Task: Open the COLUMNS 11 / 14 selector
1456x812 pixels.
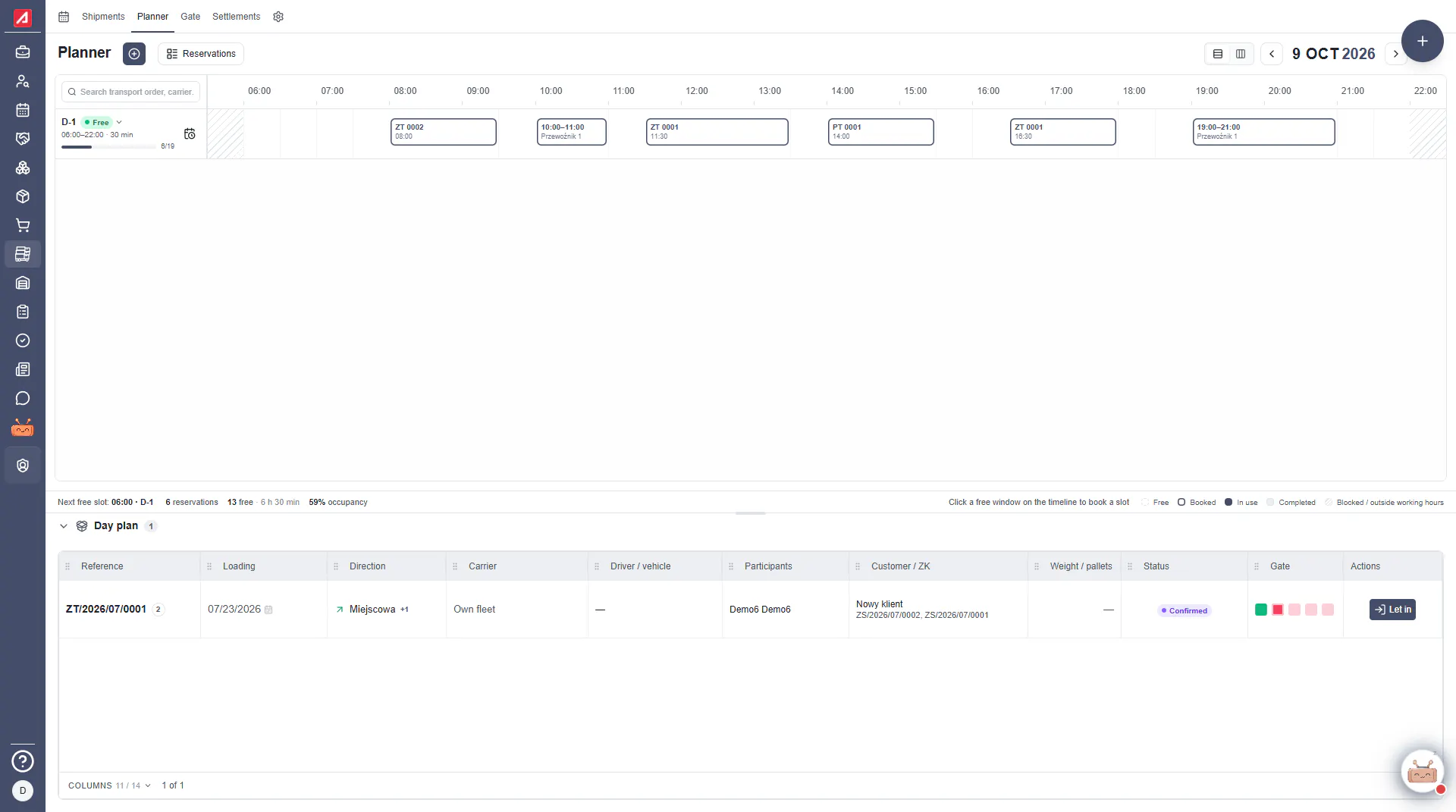Action: pyautogui.click(x=109, y=785)
